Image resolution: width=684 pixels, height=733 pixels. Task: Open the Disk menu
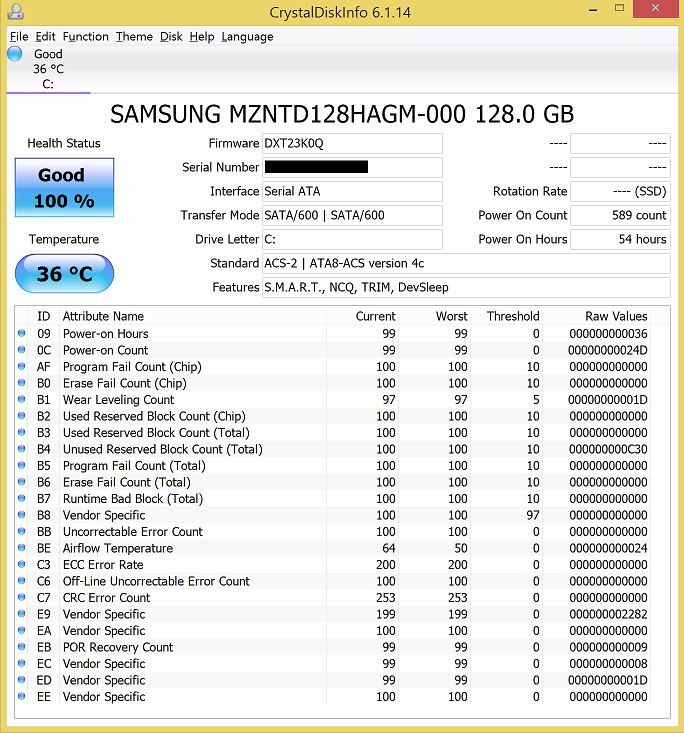click(x=171, y=36)
